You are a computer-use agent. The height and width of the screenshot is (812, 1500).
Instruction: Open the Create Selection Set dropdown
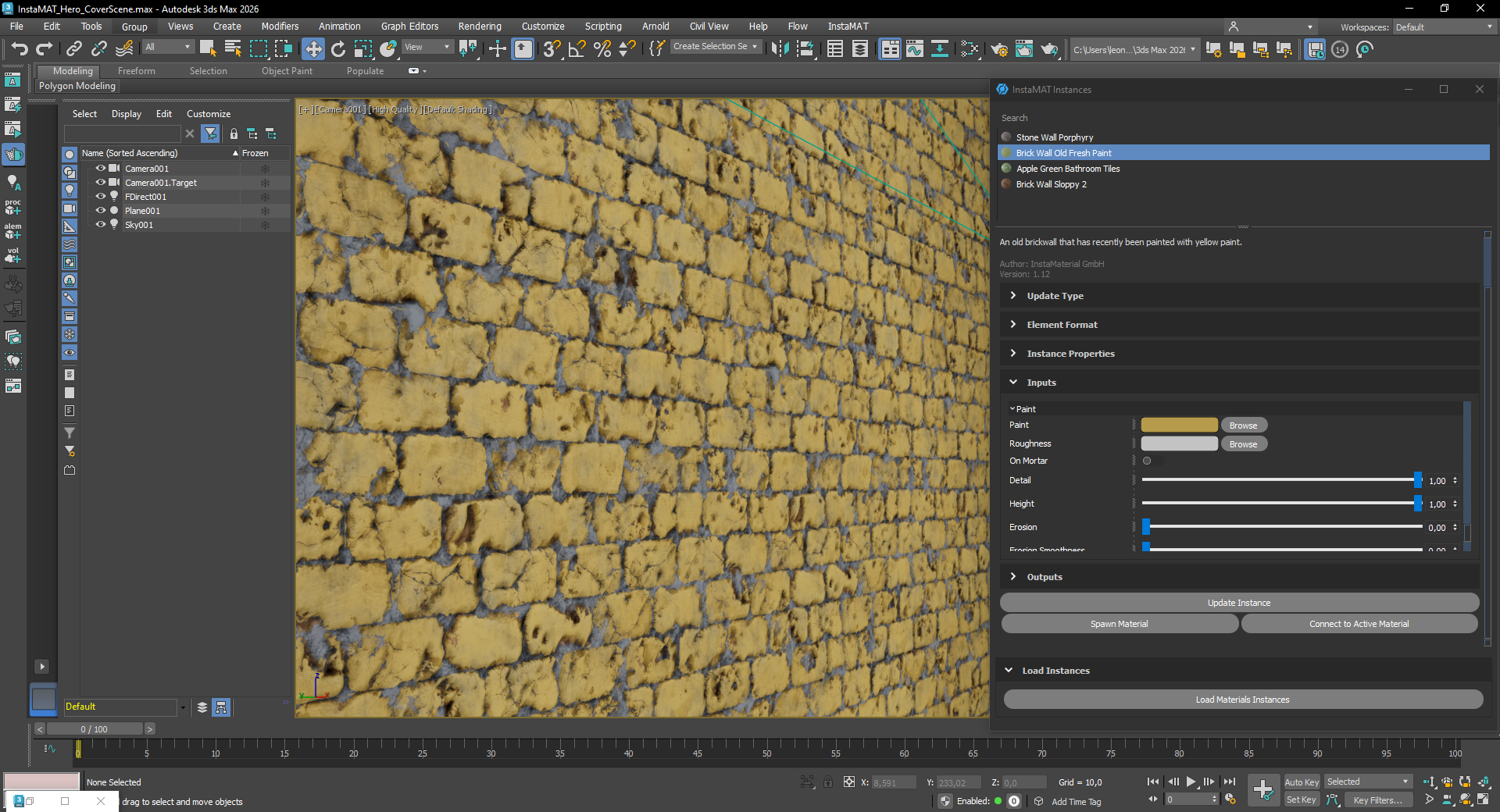(x=716, y=47)
